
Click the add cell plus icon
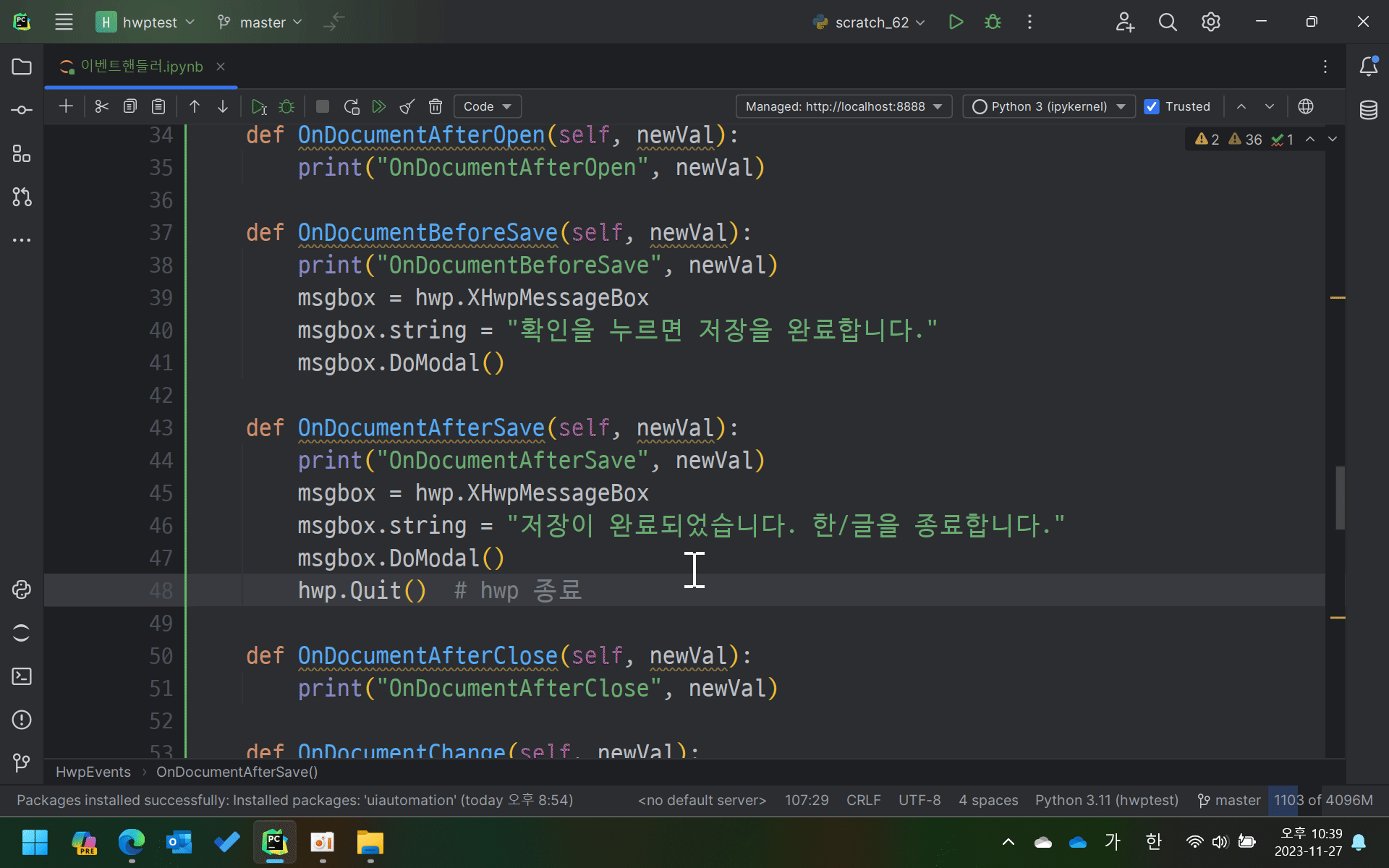[66, 106]
